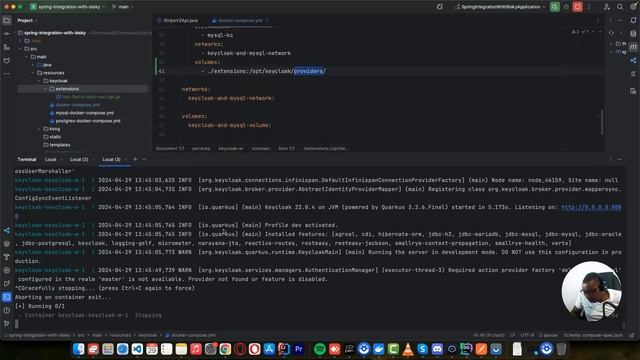The width and height of the screenshot is (640, 360).
Task: Open the Trash in the dock
Action: pyautogui.click(x=562, y=349)
